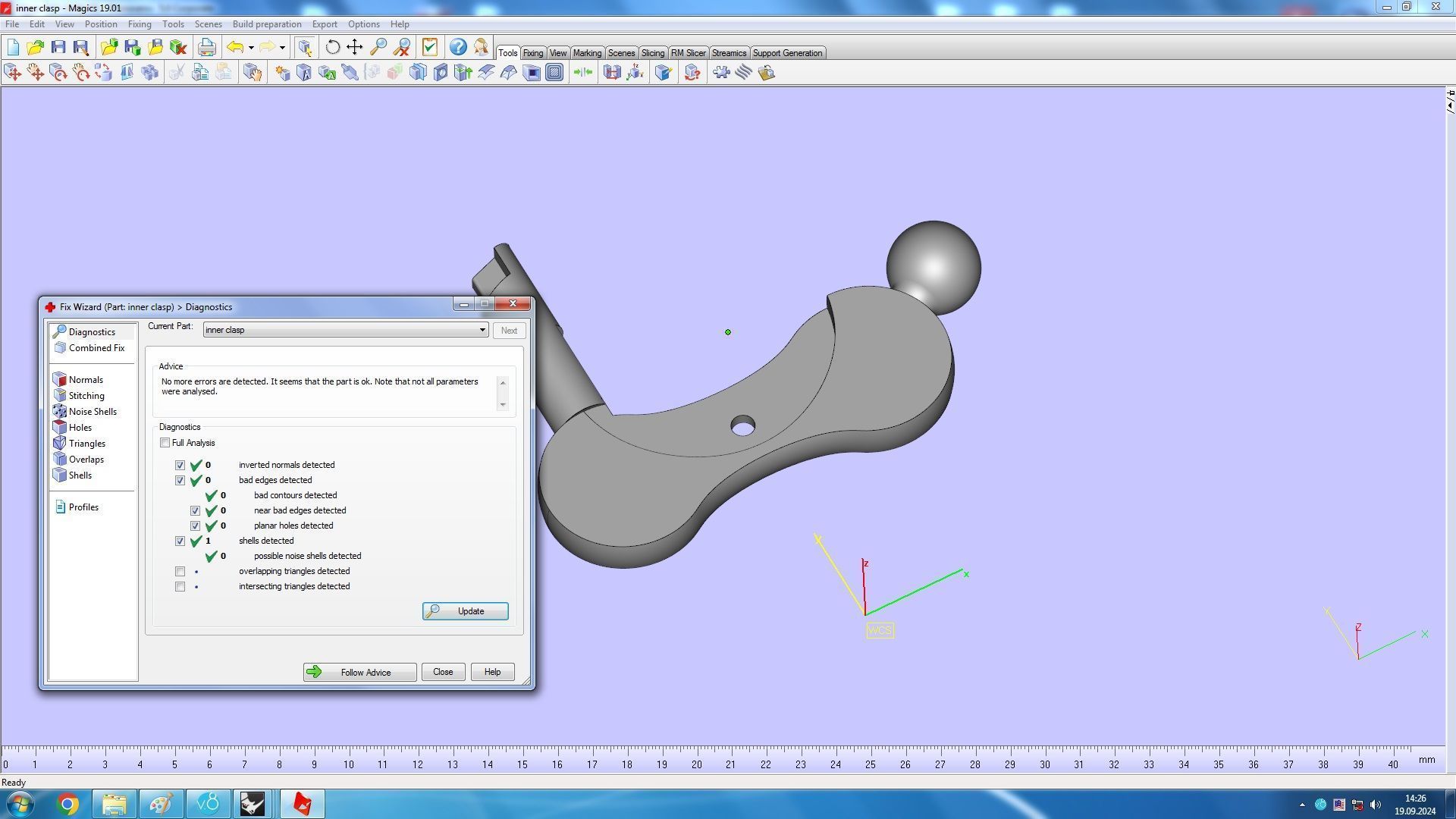Select the Rotate view tool icon

pos(332,48)
